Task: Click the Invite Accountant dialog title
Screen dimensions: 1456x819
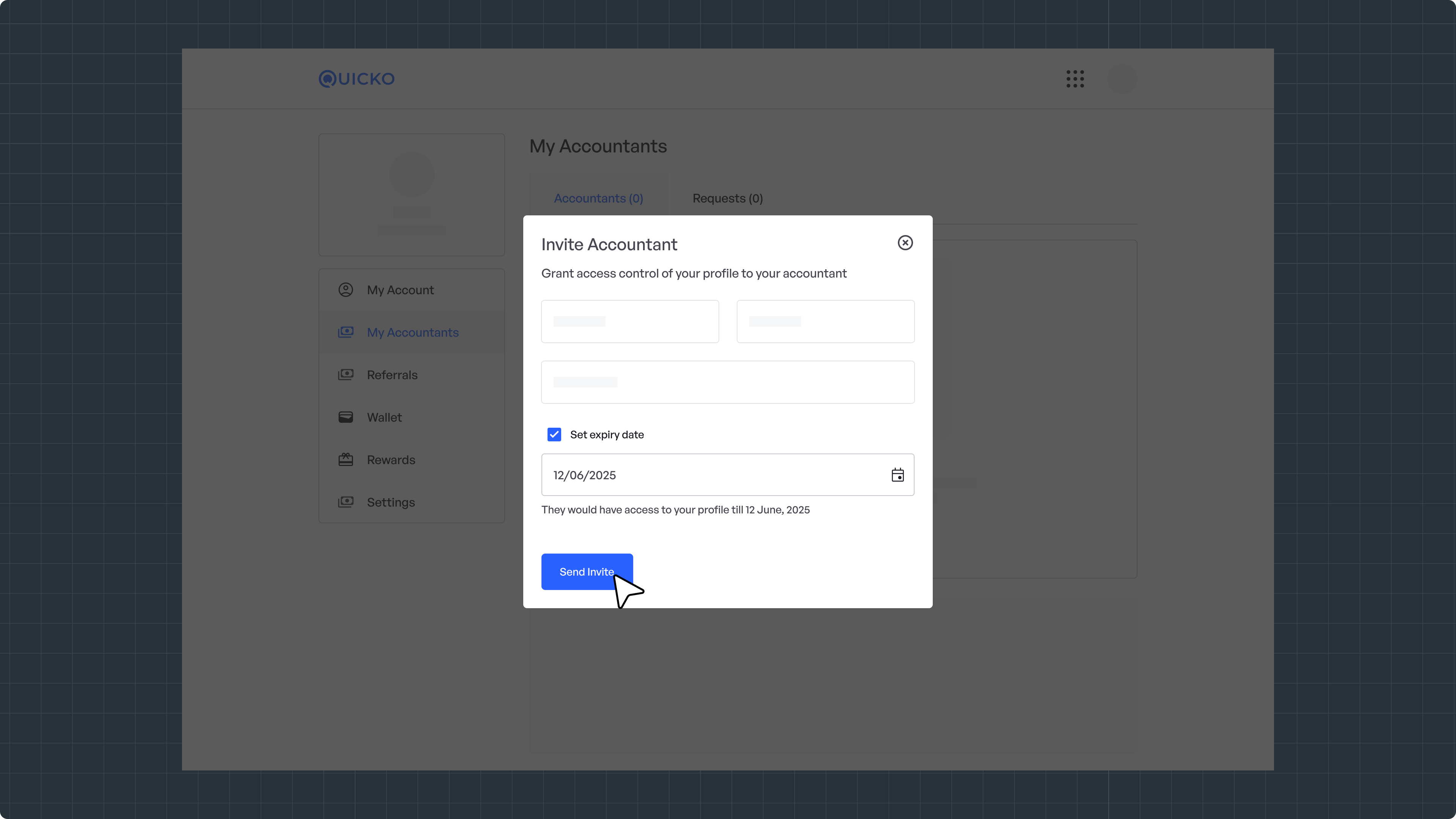Action: pyautogui.click(x=609, y=244)
